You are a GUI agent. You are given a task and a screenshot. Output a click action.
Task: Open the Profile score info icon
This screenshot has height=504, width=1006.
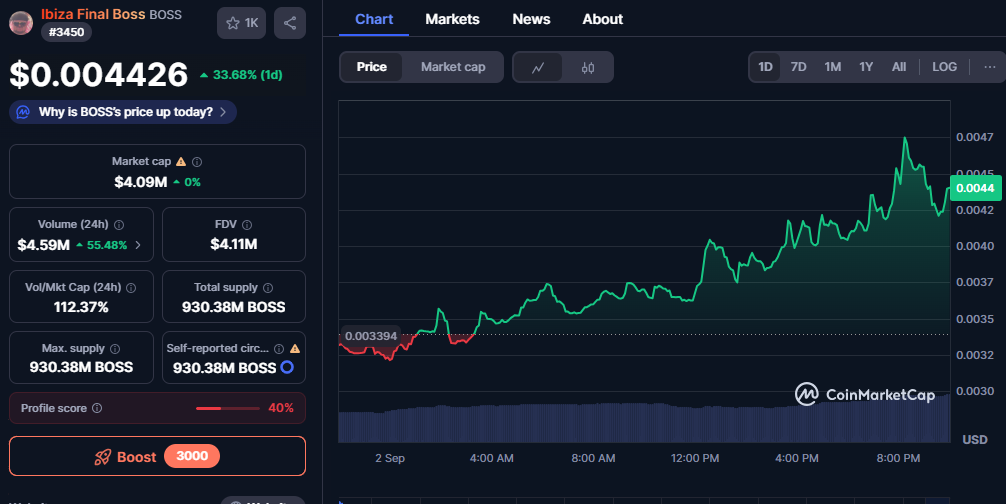tap(97, 408)
